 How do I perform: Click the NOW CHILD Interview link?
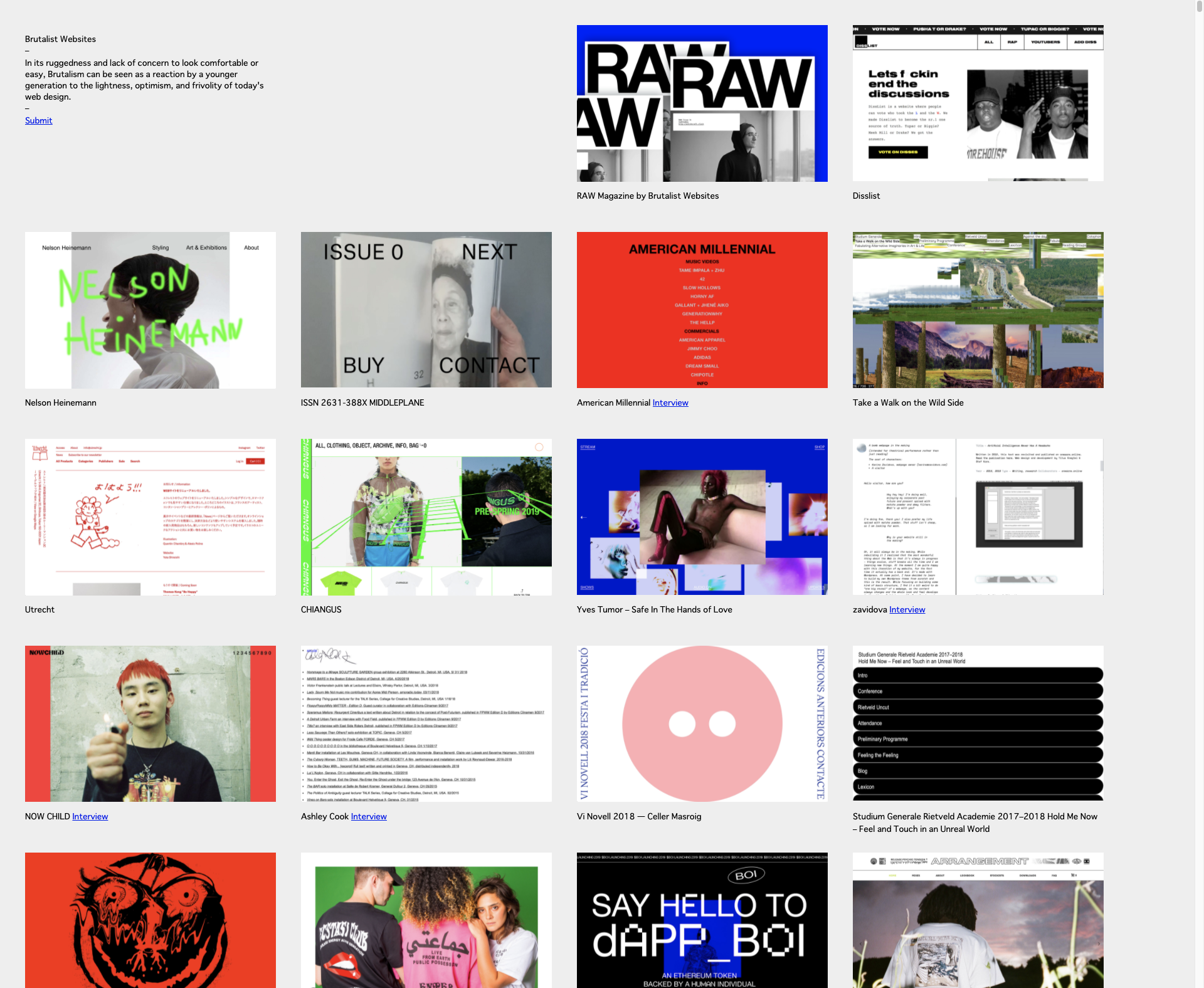(x=90, y=816)
